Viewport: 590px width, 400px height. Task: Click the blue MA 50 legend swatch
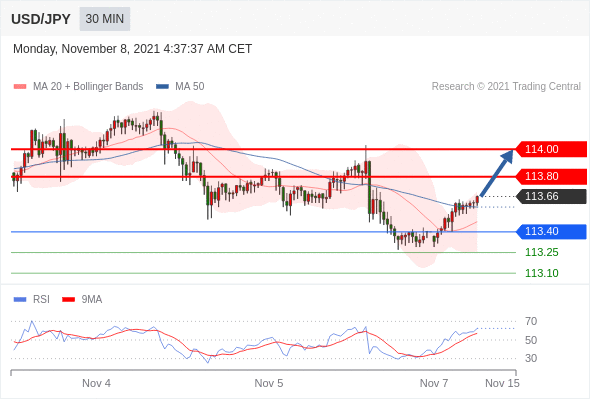click(162, 87)
